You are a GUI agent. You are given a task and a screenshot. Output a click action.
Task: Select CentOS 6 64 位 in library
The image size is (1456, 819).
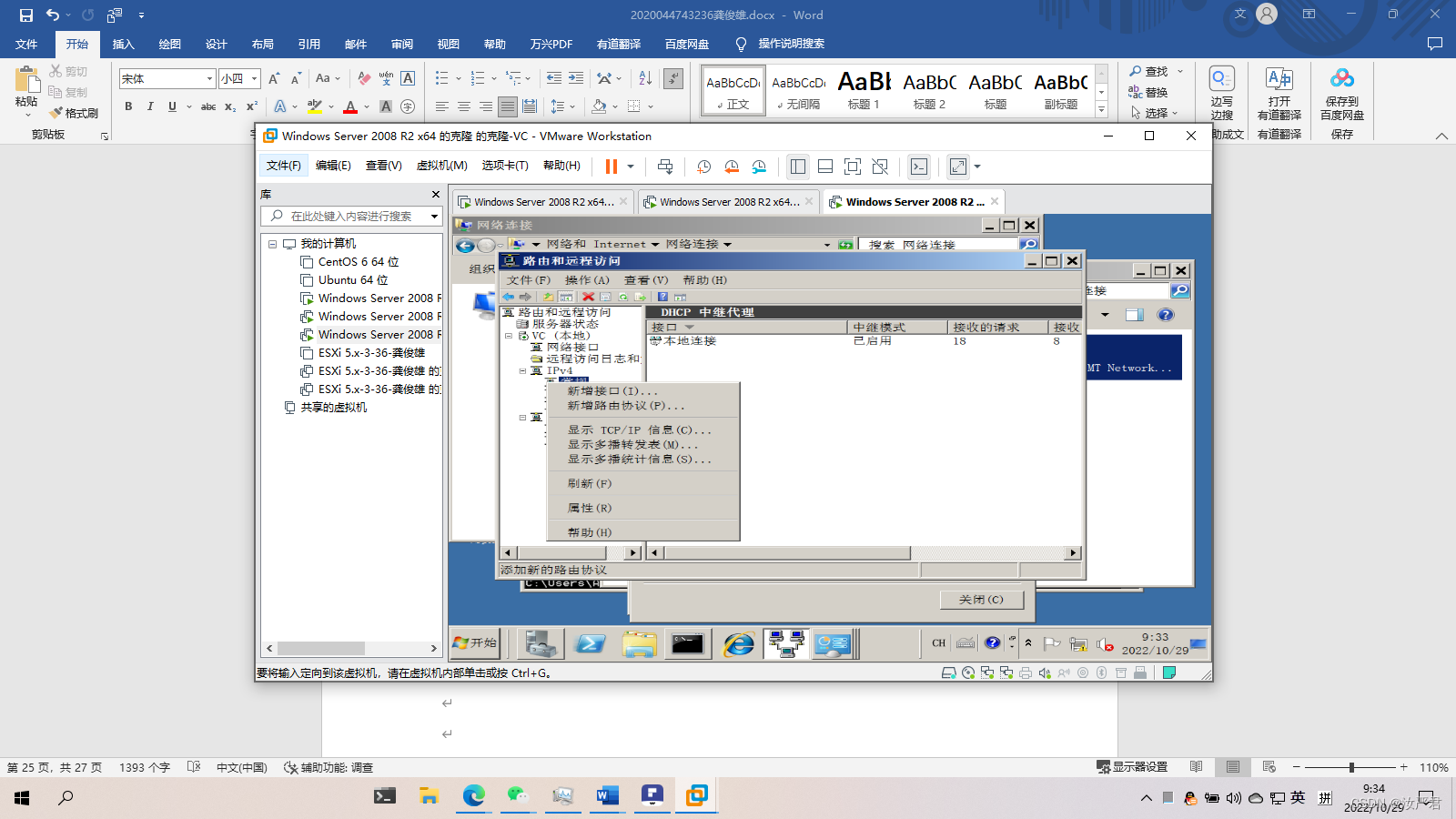[358, 262]
